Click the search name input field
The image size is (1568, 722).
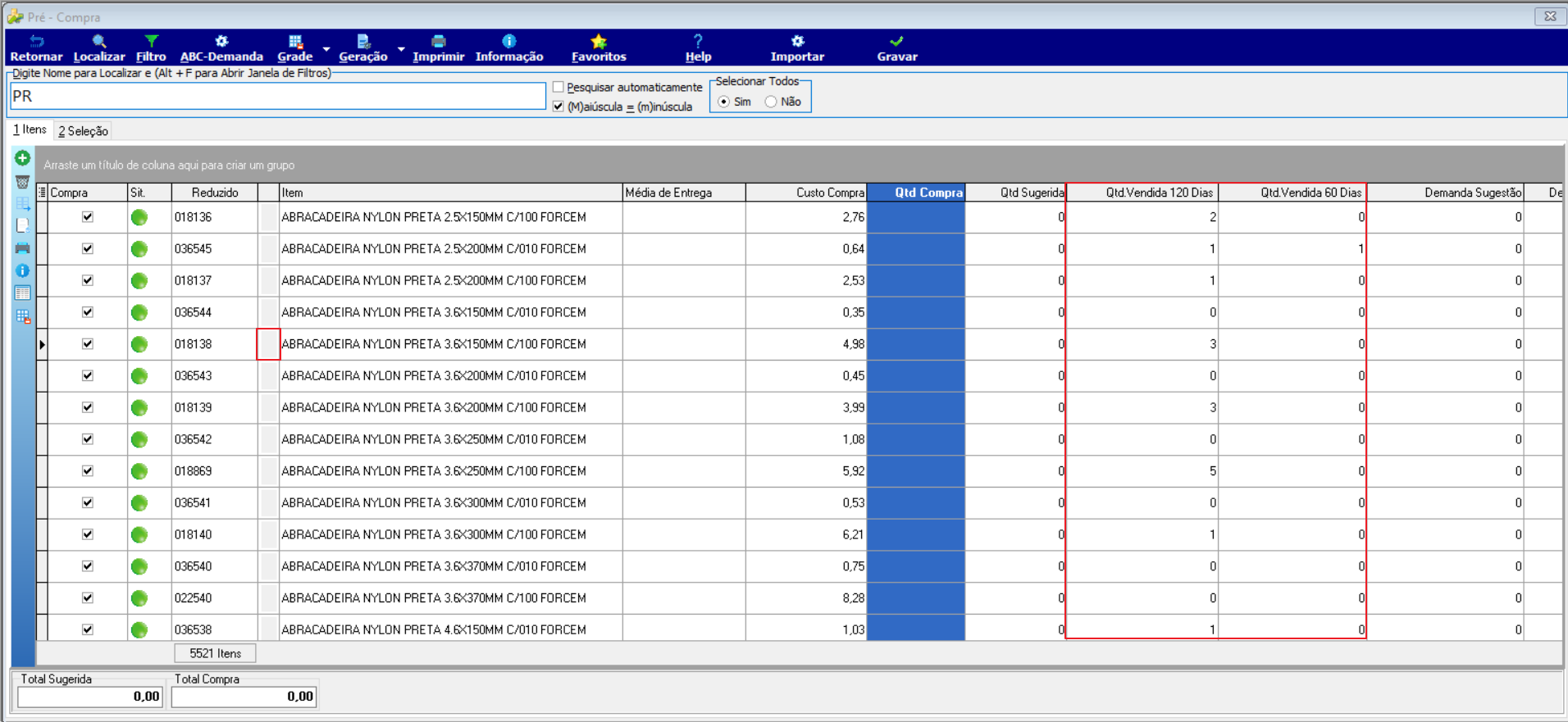278,96
